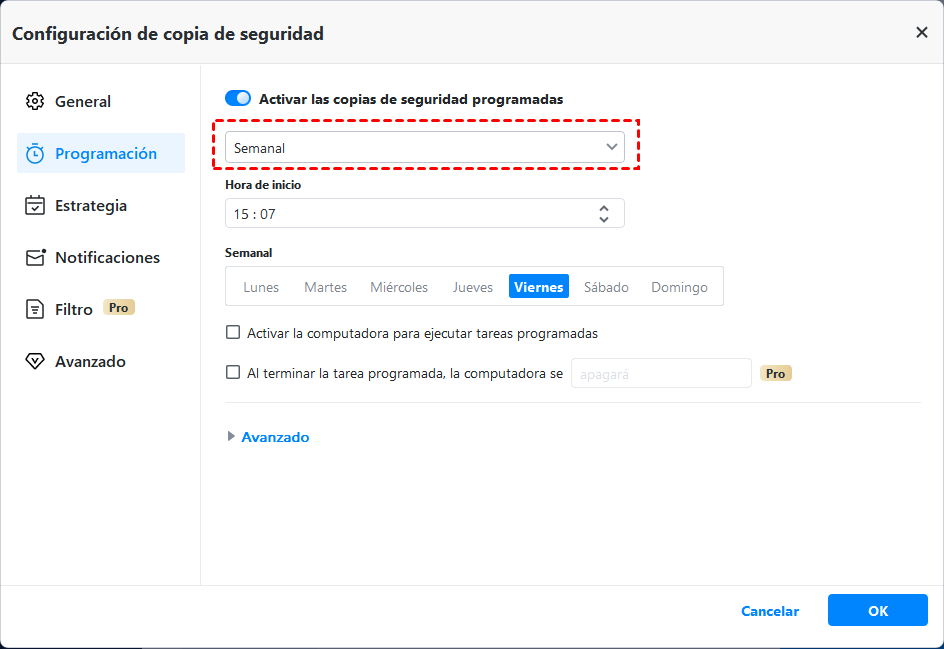Click the Programación clock icon
This screenshot has height=649, width=944.
point(35,153)
